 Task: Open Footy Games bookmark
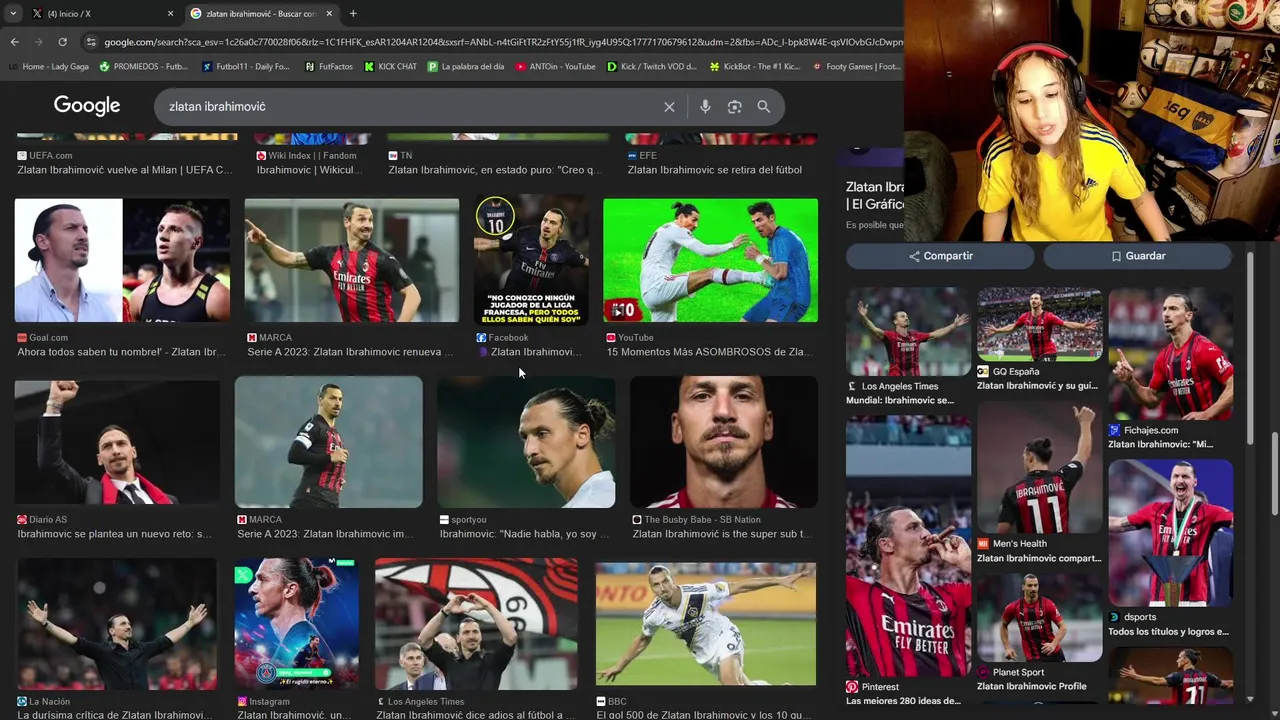tap(855, 67)
